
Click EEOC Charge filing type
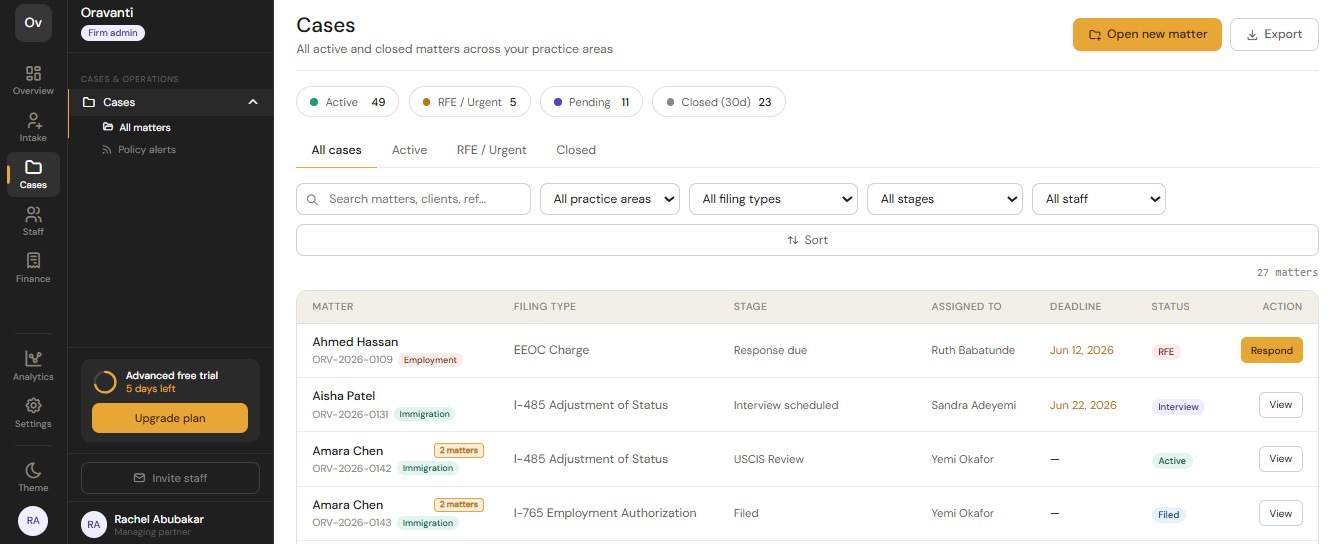551,350
